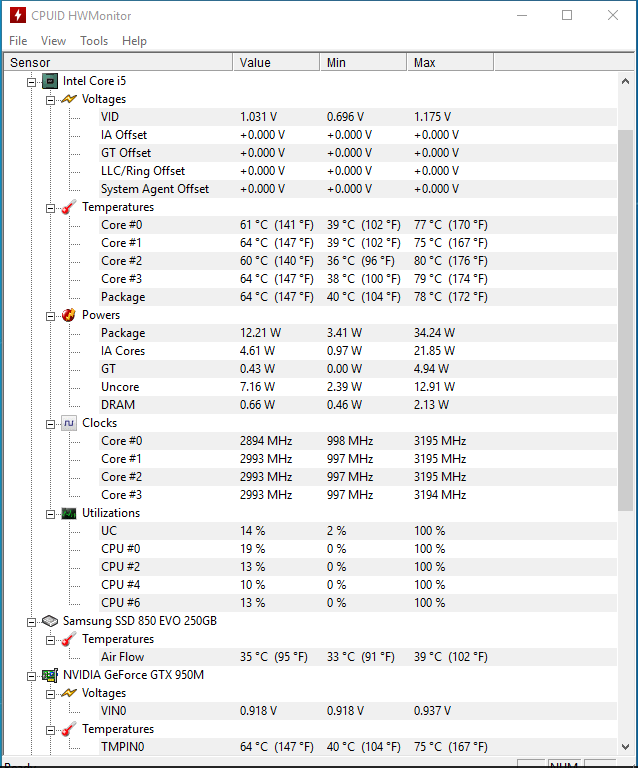Click the Min column header
The width and height of the screenshot is (638, 768).
(364, 63)
